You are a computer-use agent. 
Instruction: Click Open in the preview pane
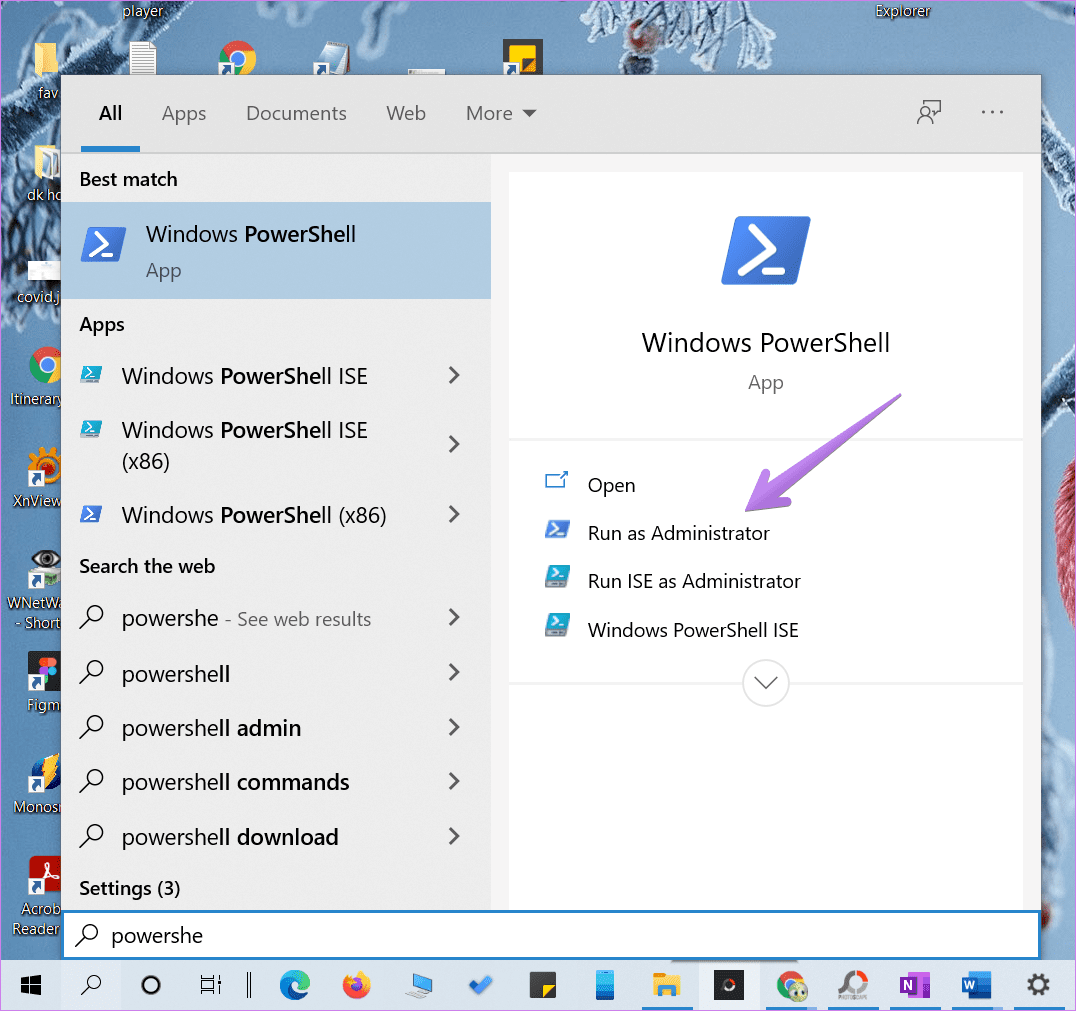(x=611, y=485)
